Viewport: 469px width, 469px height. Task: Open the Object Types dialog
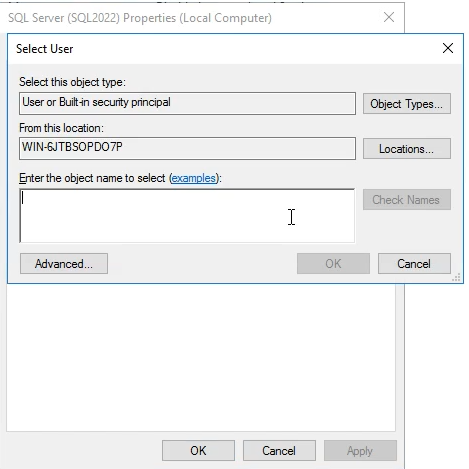[407, 104]
